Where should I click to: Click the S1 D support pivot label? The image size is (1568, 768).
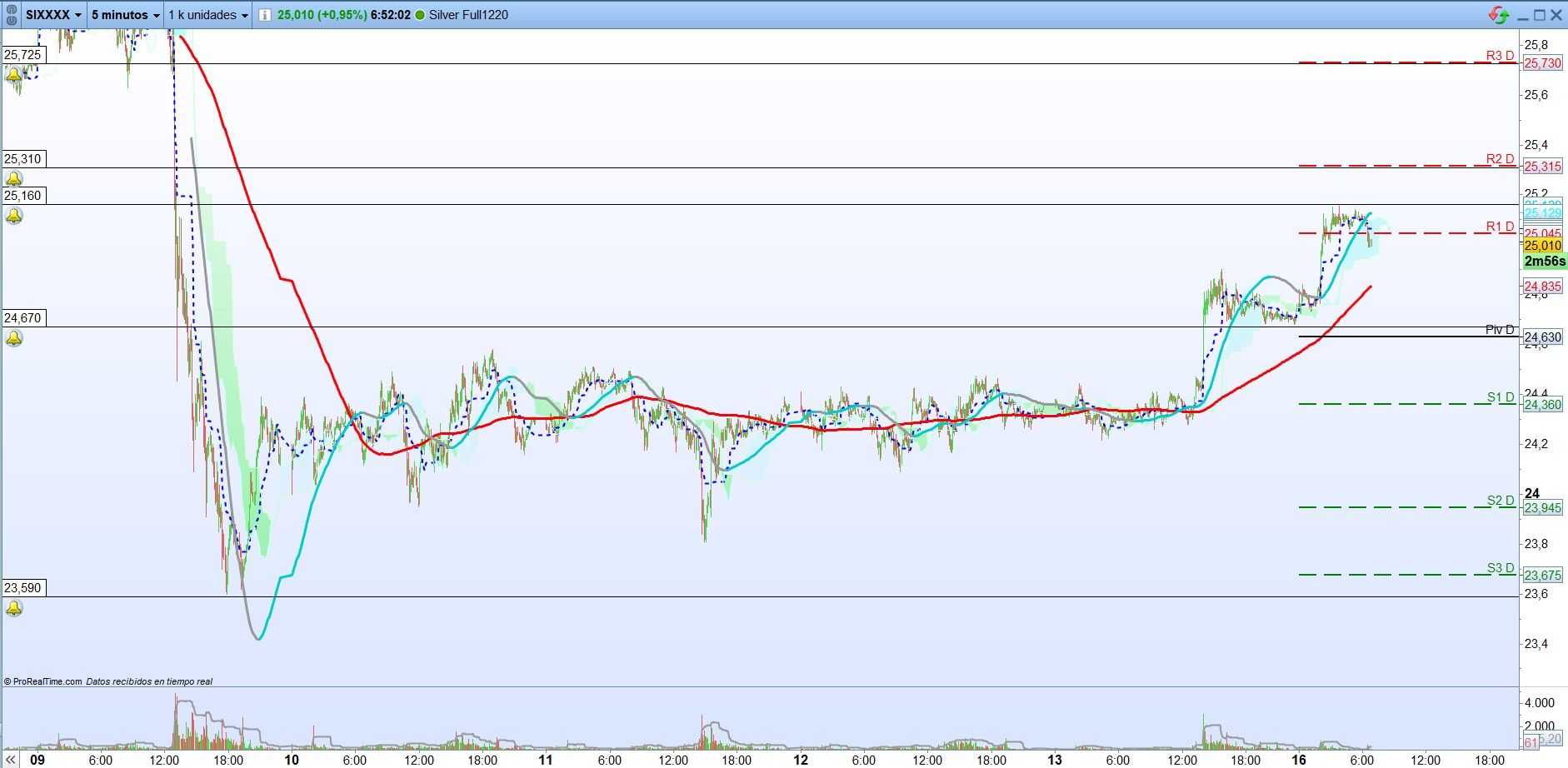[1501, 397]
